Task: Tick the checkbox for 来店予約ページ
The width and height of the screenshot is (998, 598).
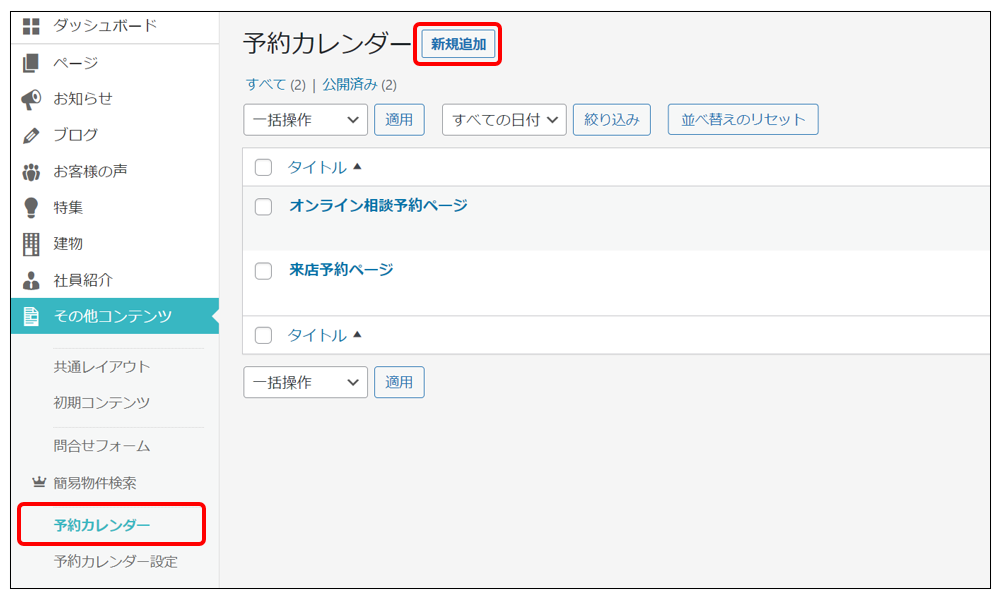Action: (263, 271)
